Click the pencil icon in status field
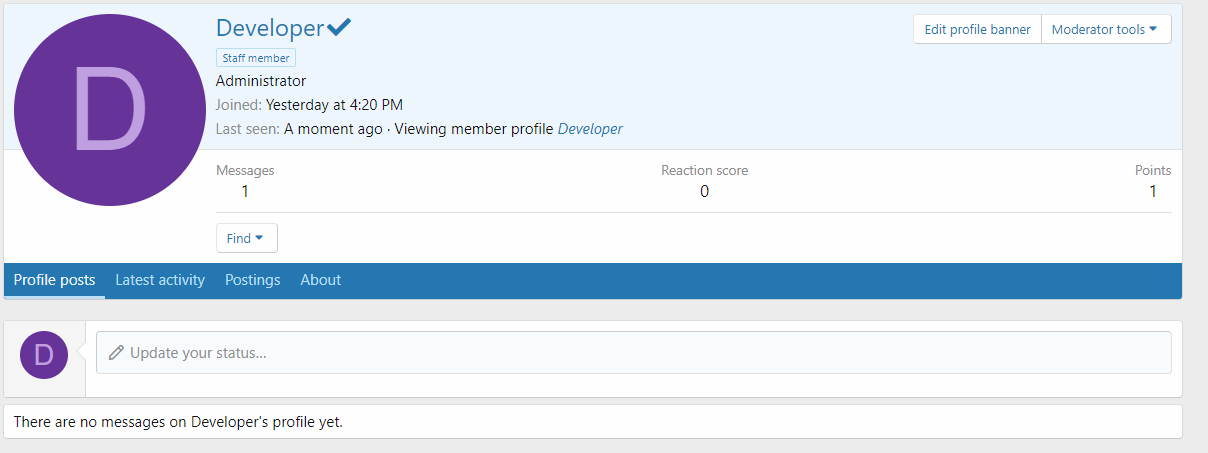The image size is (1208, 453). click(116, 353)
